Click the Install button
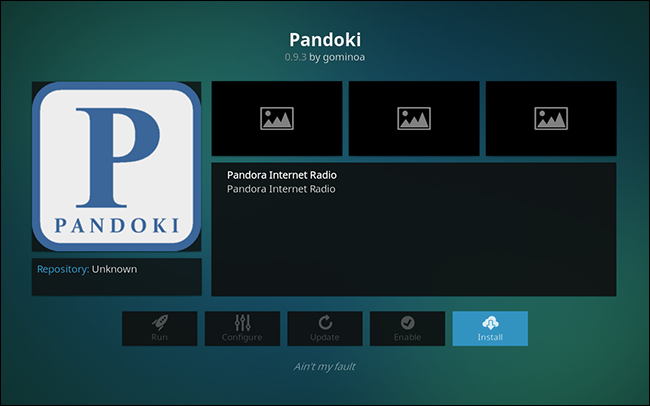 (490, 328)
